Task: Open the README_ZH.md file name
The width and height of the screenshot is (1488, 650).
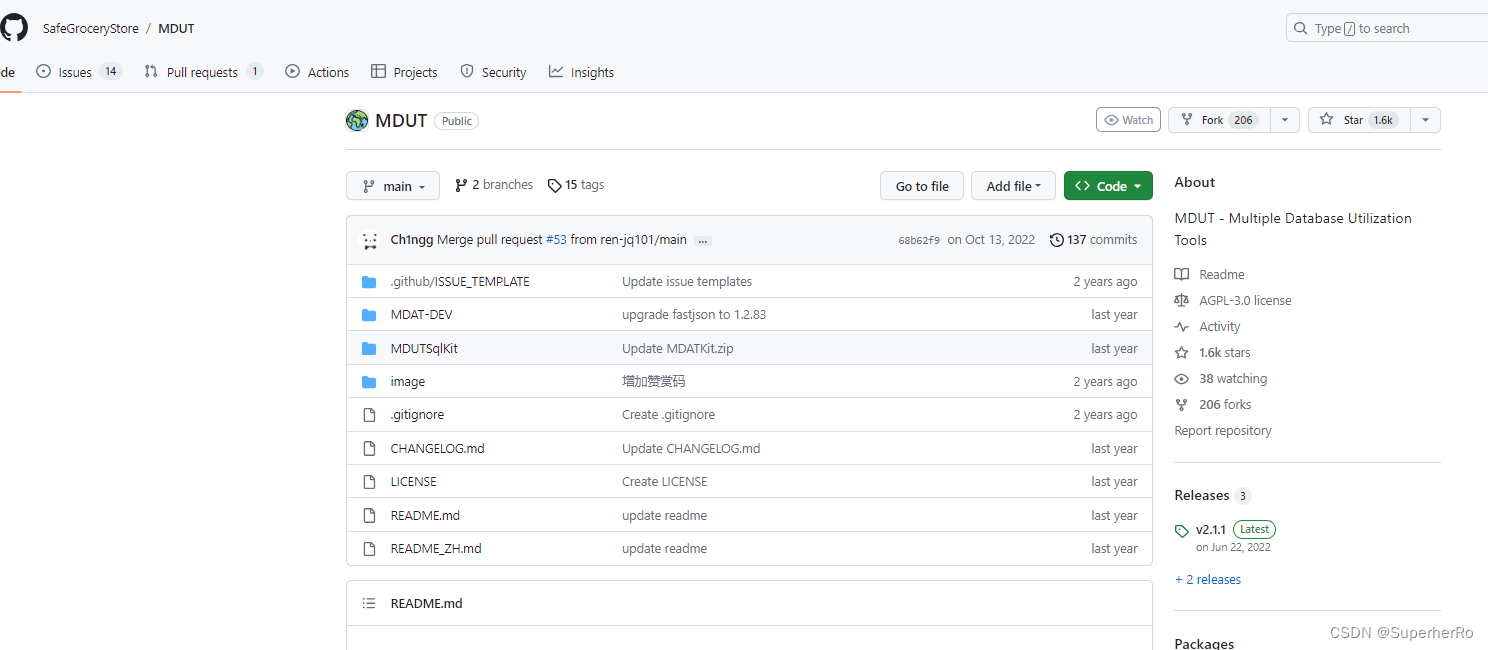Action: click(x=436, y=549)
